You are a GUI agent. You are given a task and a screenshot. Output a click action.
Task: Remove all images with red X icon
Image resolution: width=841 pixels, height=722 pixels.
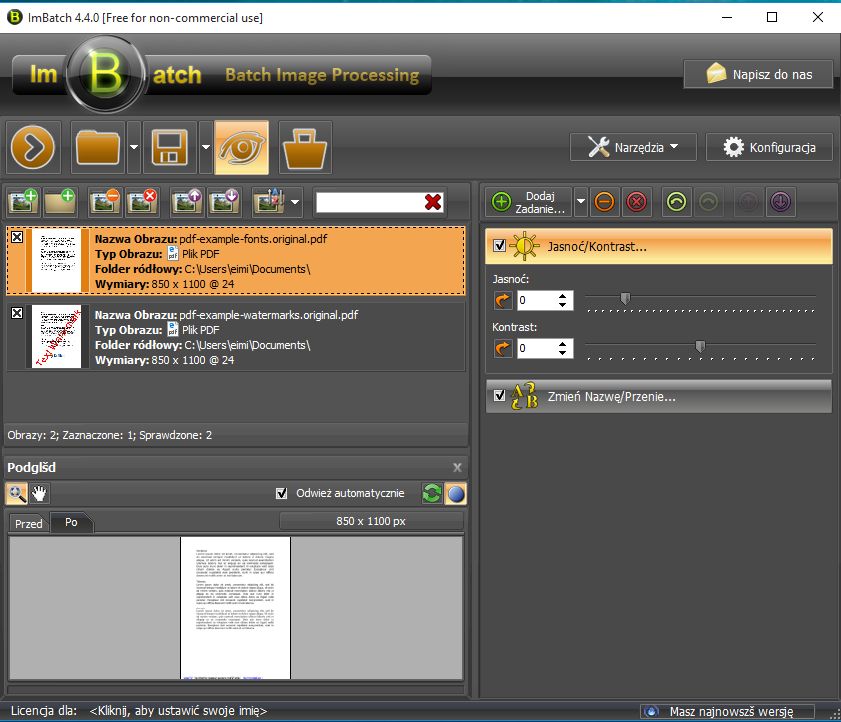coord(142,202)
